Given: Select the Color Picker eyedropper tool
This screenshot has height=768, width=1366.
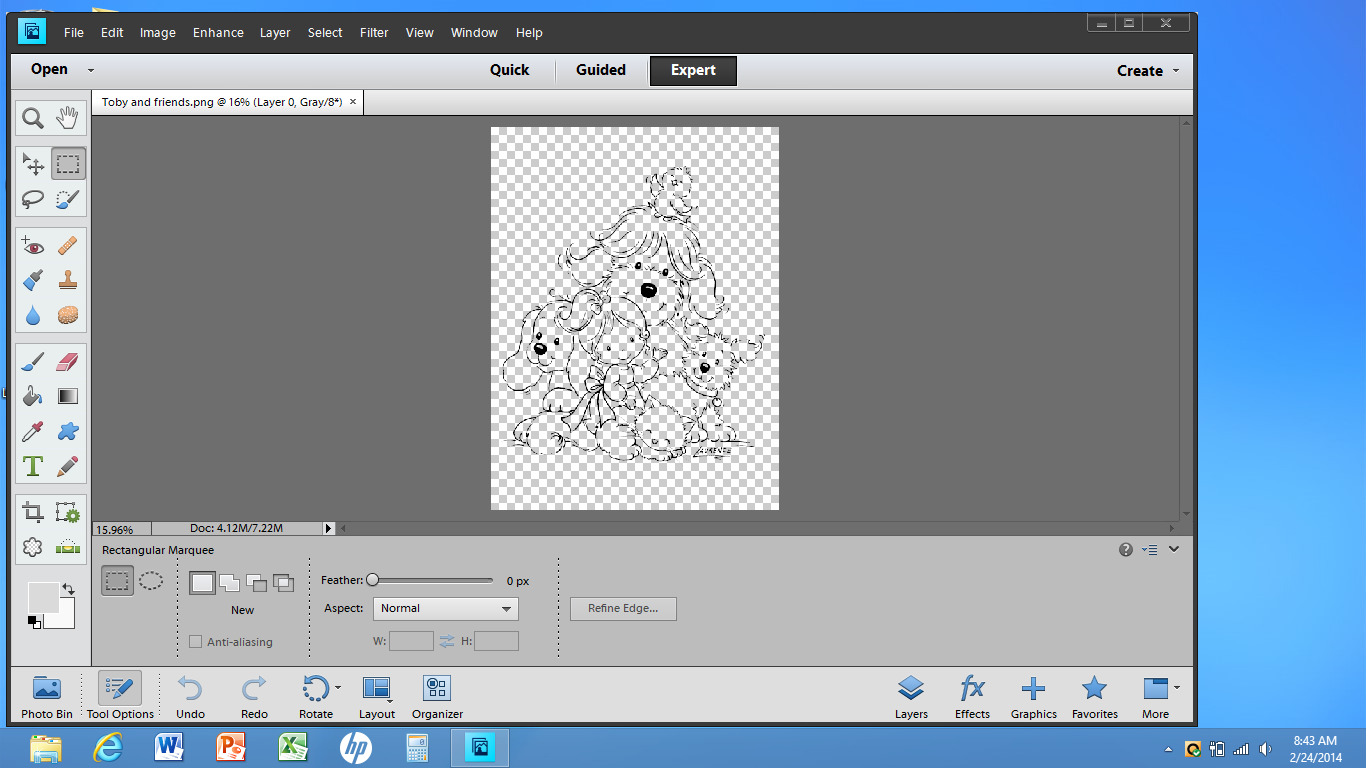Looking at the screenshot, I should point(33,431).
